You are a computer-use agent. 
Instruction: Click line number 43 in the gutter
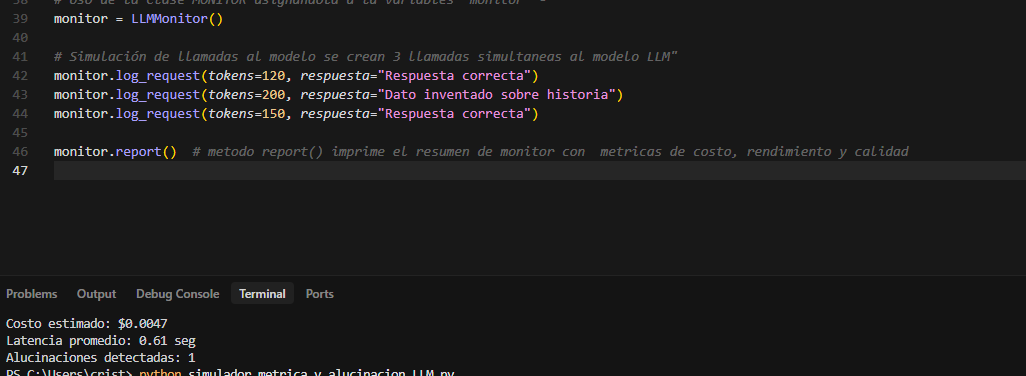(20, 94)
